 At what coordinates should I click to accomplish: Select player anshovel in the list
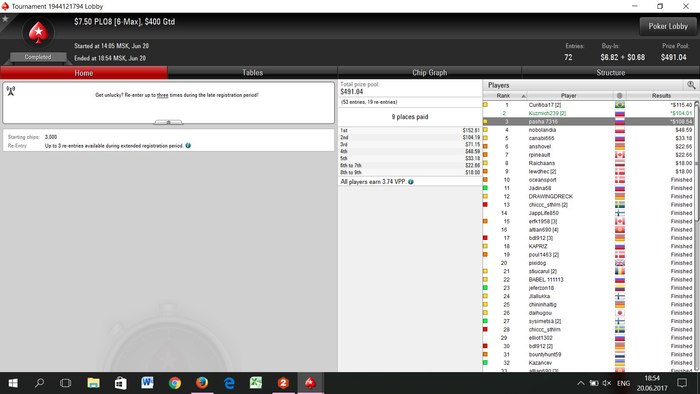coord(588,146)
